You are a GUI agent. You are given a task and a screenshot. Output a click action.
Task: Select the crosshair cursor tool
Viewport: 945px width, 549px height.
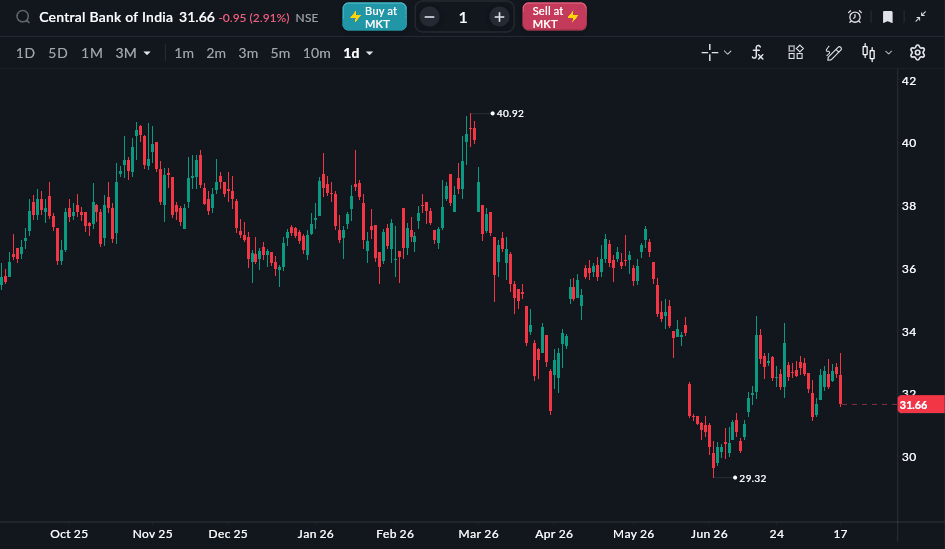tap(709, 53)
